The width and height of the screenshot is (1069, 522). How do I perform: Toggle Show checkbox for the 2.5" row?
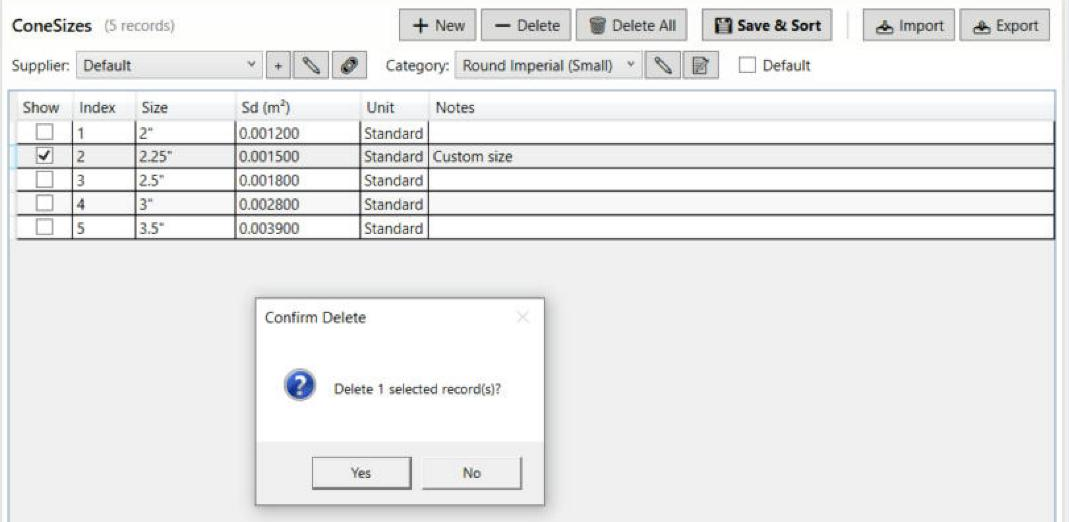click(x=44, y=180)
